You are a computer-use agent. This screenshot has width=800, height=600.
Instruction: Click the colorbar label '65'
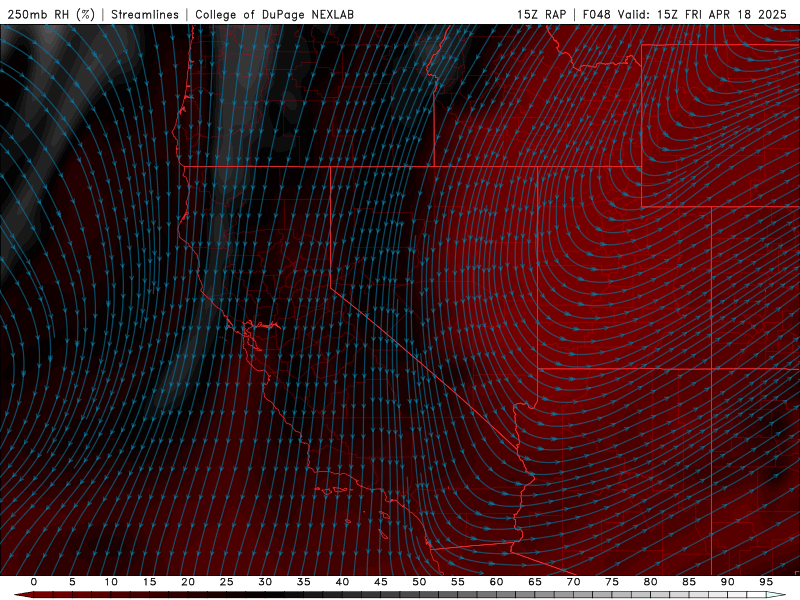535,582
